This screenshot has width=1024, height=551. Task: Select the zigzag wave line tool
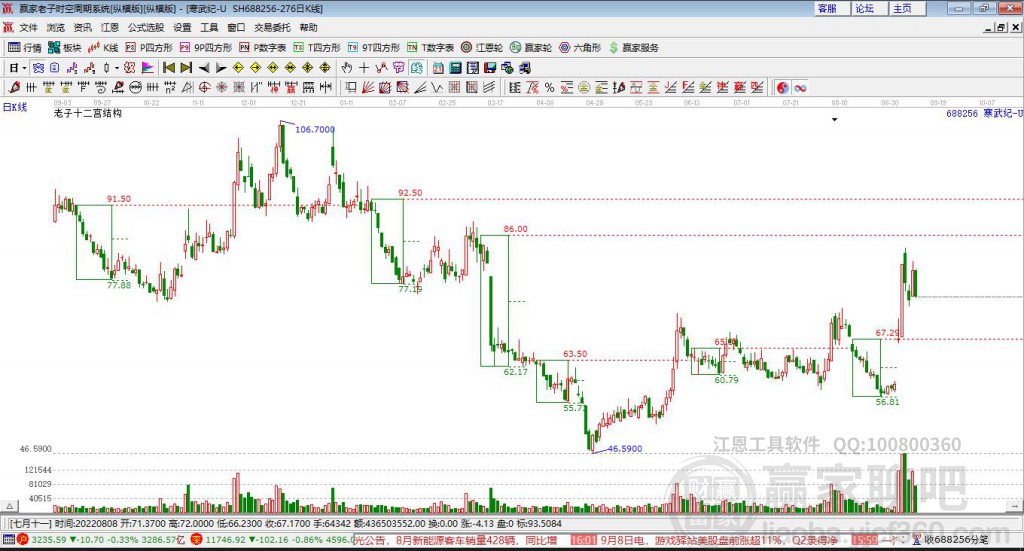click(x=438, y=87)
